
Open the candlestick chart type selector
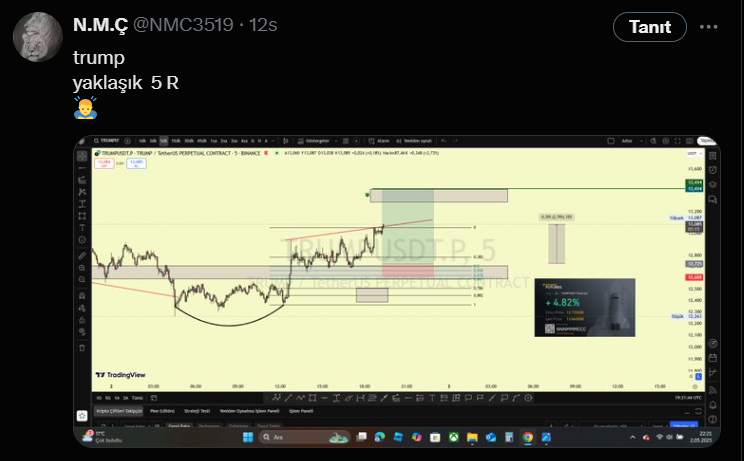pyautogui.click(x=286, y=141)
